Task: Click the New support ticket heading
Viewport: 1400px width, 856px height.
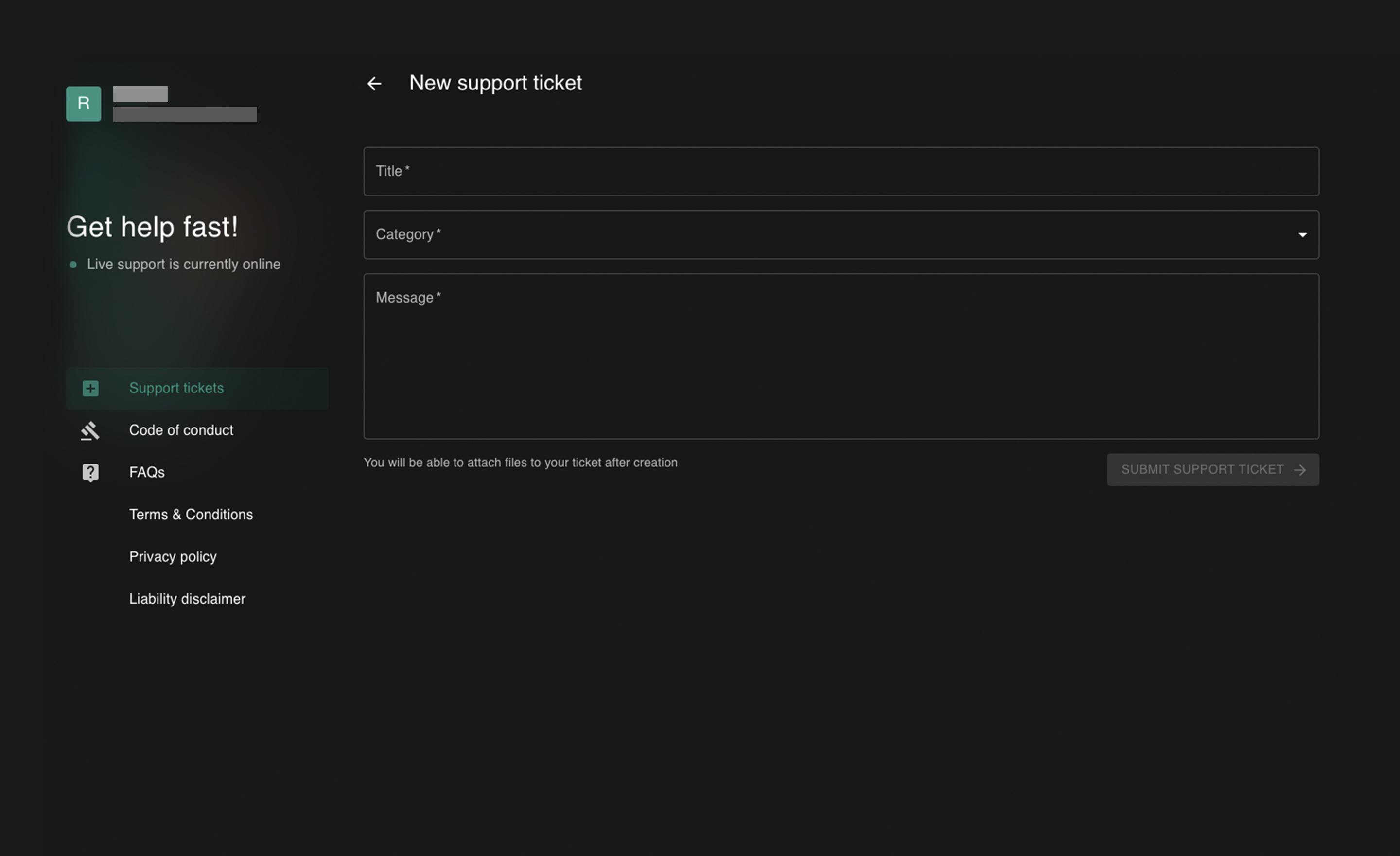Action: coord(495,83)
